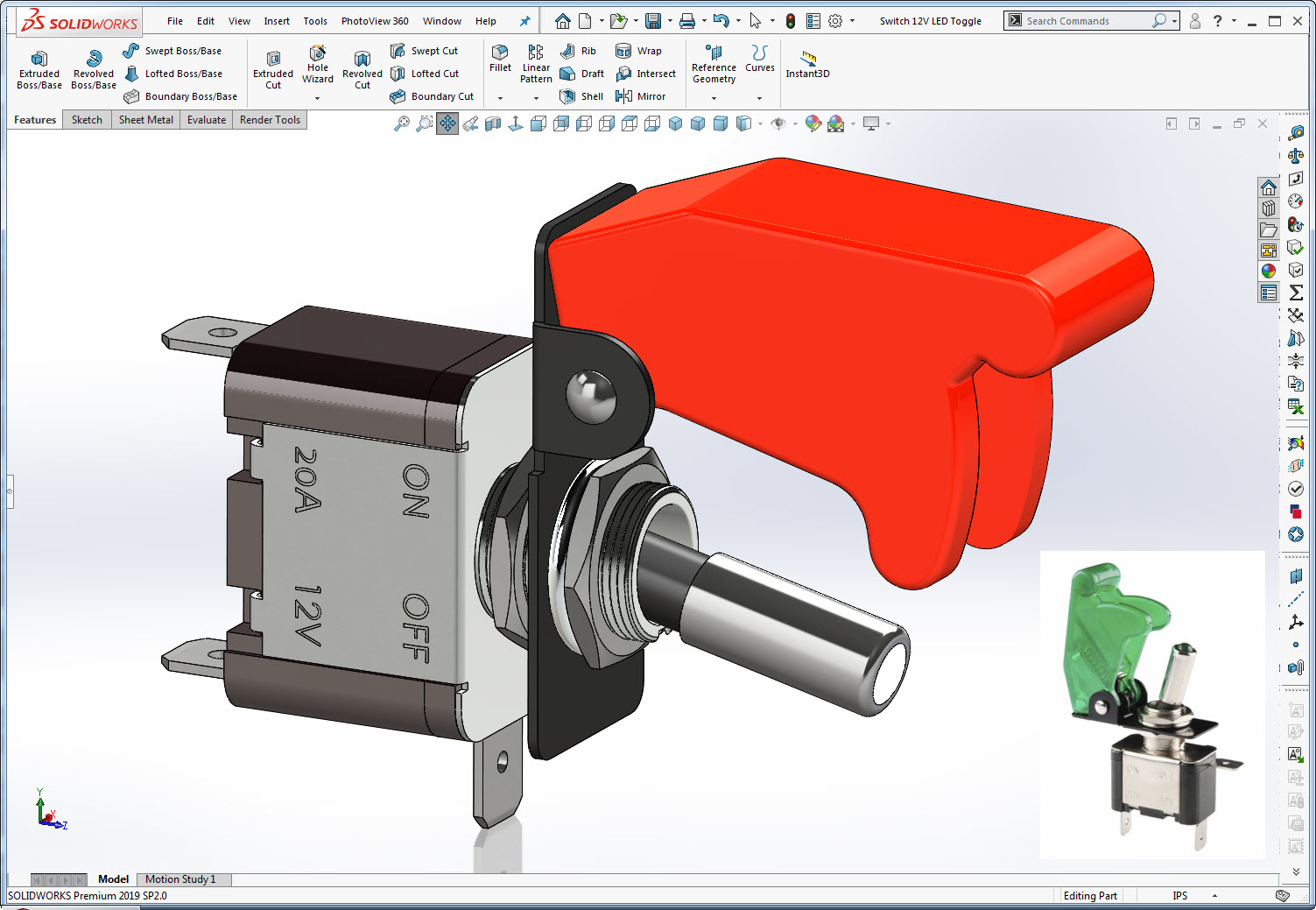The image size is (1316, 910).
Task: Open the Insert menu
Action: pyautogui.click(x=277, y=21)
